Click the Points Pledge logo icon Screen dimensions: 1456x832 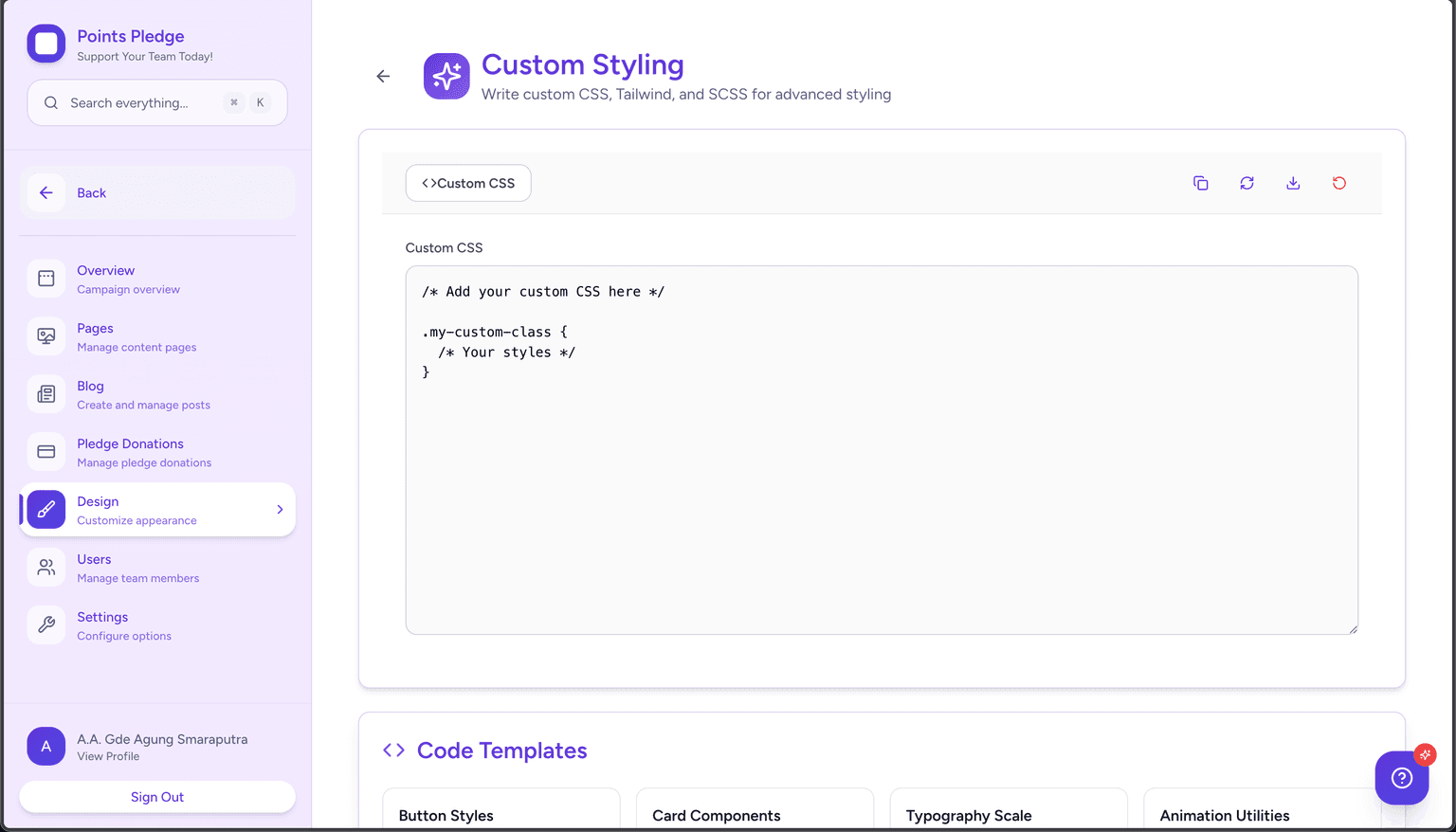click(x=46, y=44)
